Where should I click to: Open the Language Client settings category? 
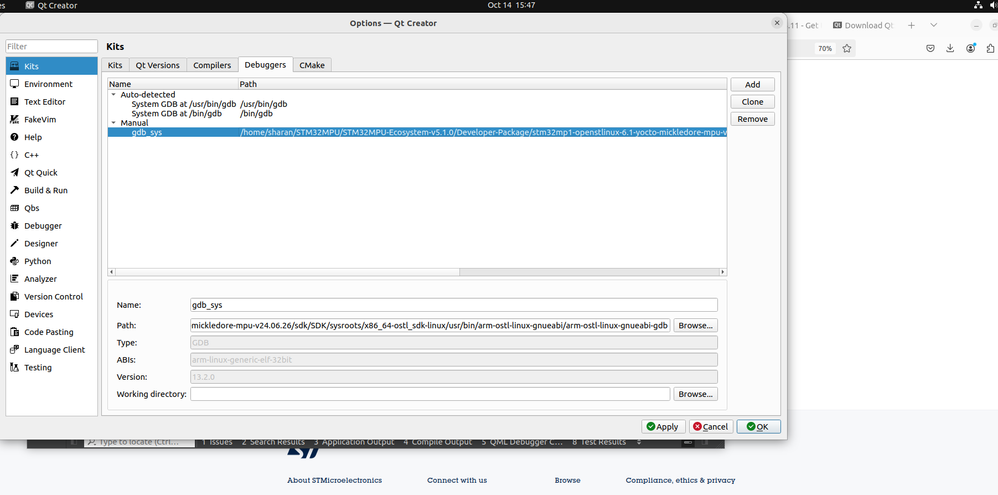tap(52, 350)
